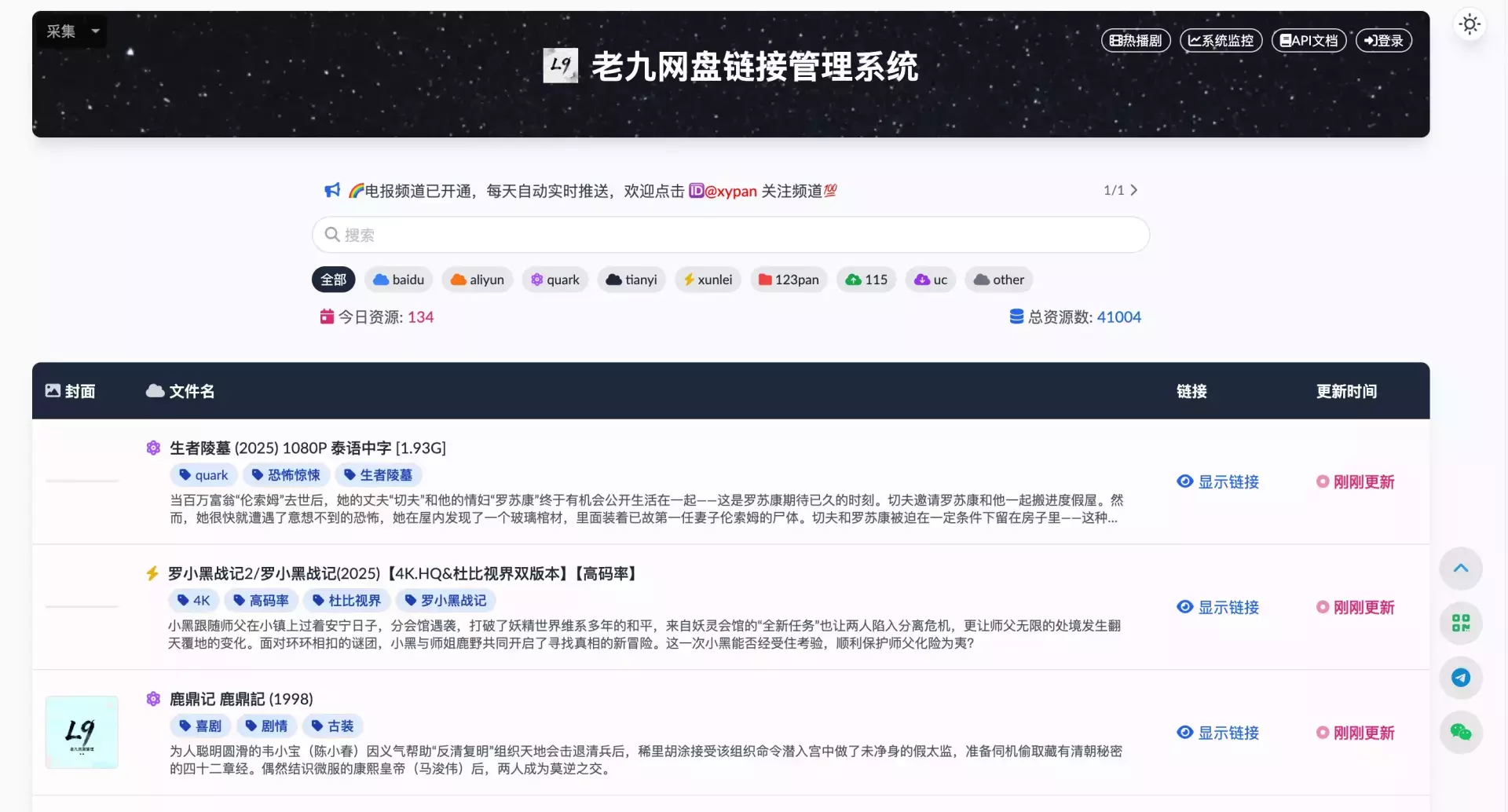Image resolution: width=1508 pixels, height=812 pixels.
Task: Select the baidu network disk filter
Action: 398,280
